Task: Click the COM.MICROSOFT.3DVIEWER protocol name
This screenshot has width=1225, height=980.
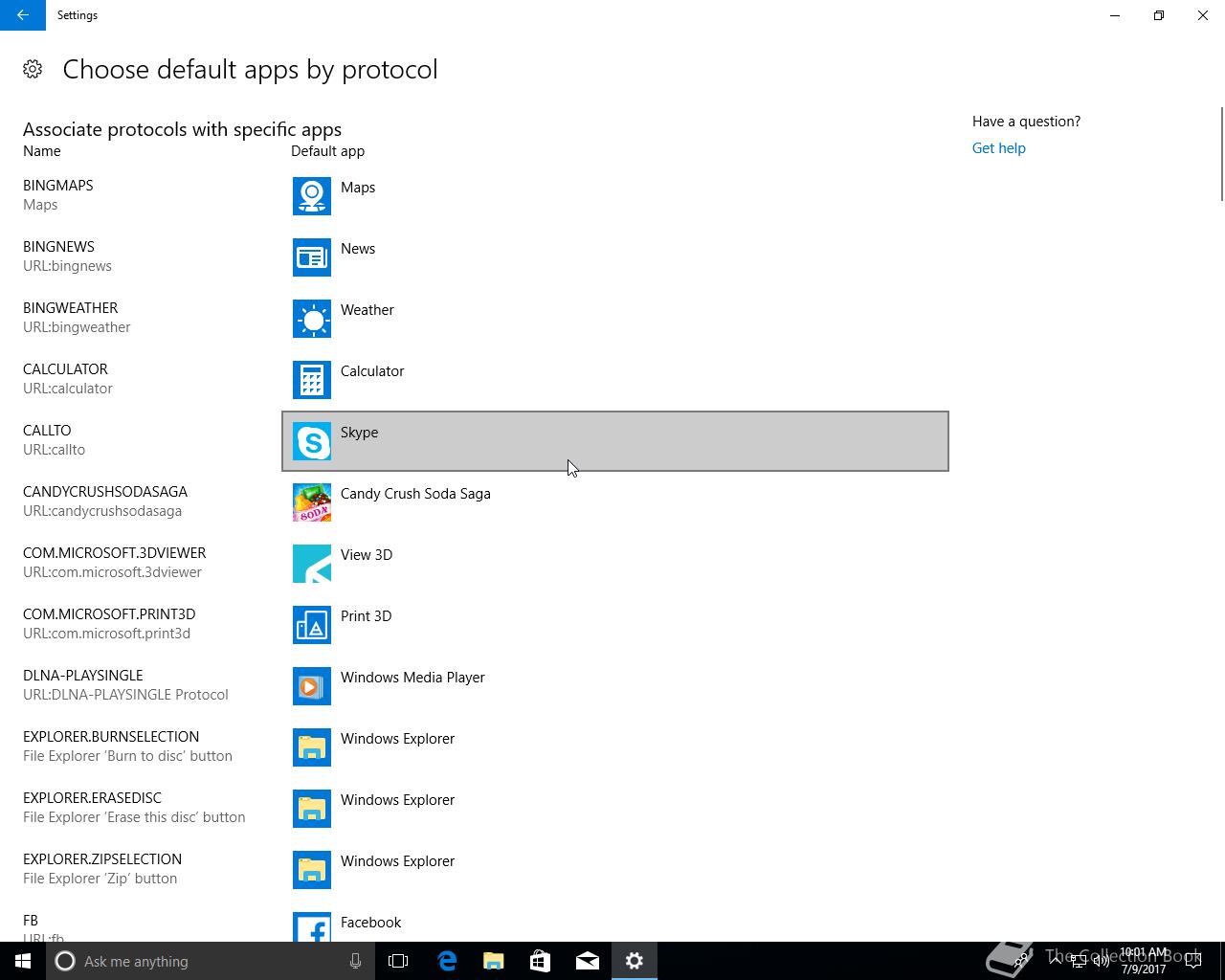Action: click(x=115, y=553)
